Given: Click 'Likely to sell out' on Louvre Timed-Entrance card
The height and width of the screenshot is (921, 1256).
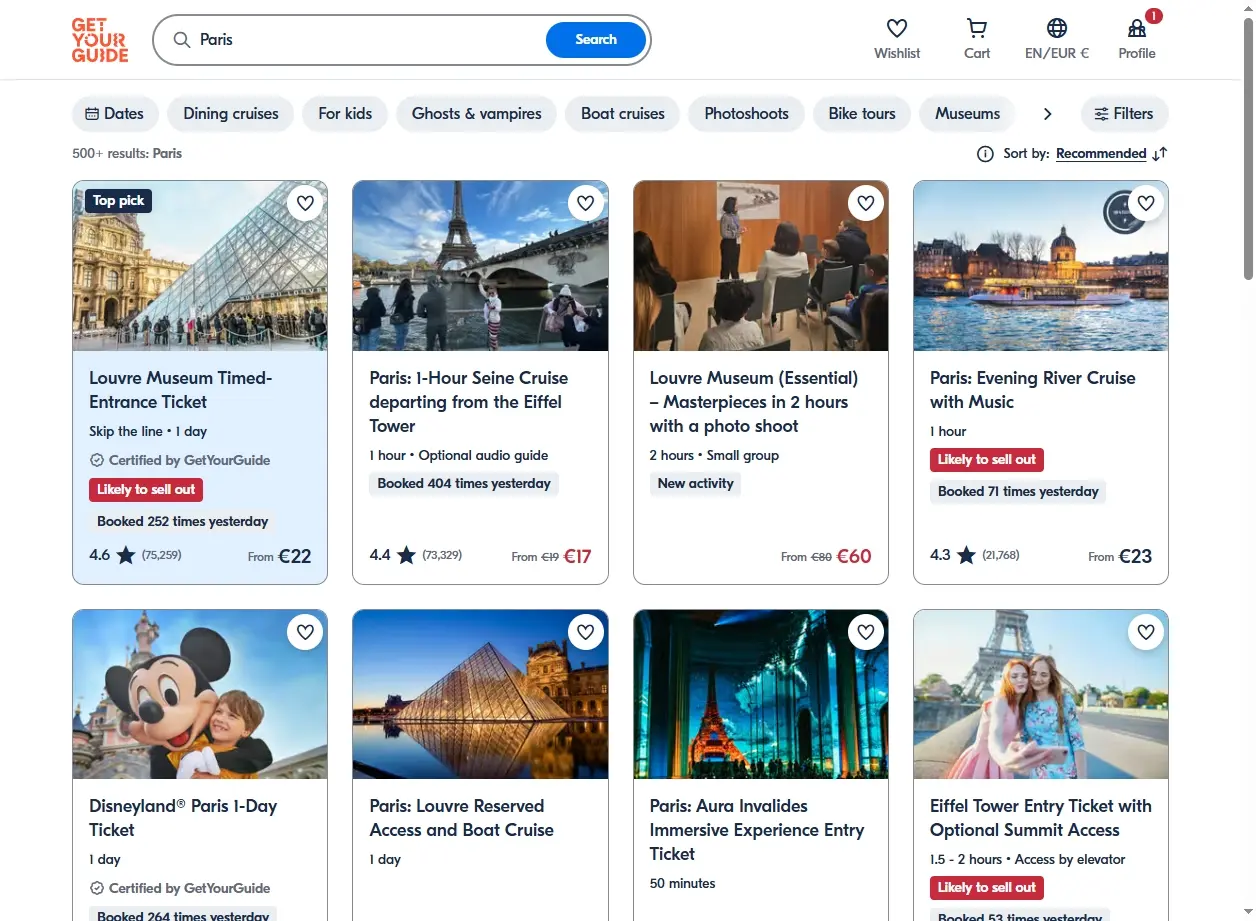Looking at the screenshot, I should point(146,490).
